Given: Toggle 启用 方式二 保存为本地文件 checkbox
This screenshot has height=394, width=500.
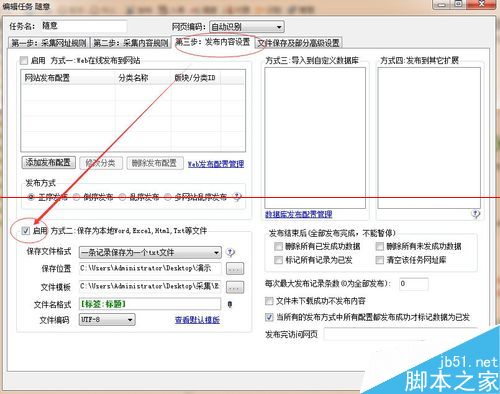Looking at the screenshot, I should pos(26,230).
